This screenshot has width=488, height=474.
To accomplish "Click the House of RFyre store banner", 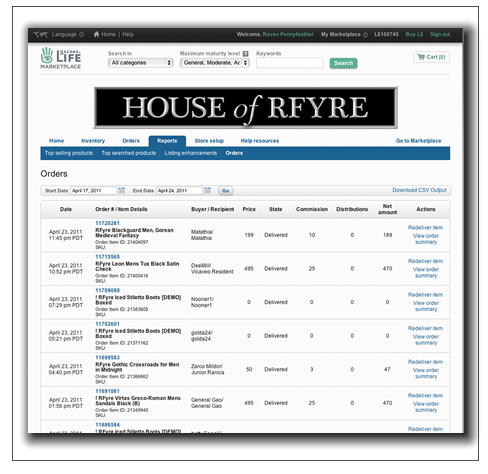I will click(245, 107).
